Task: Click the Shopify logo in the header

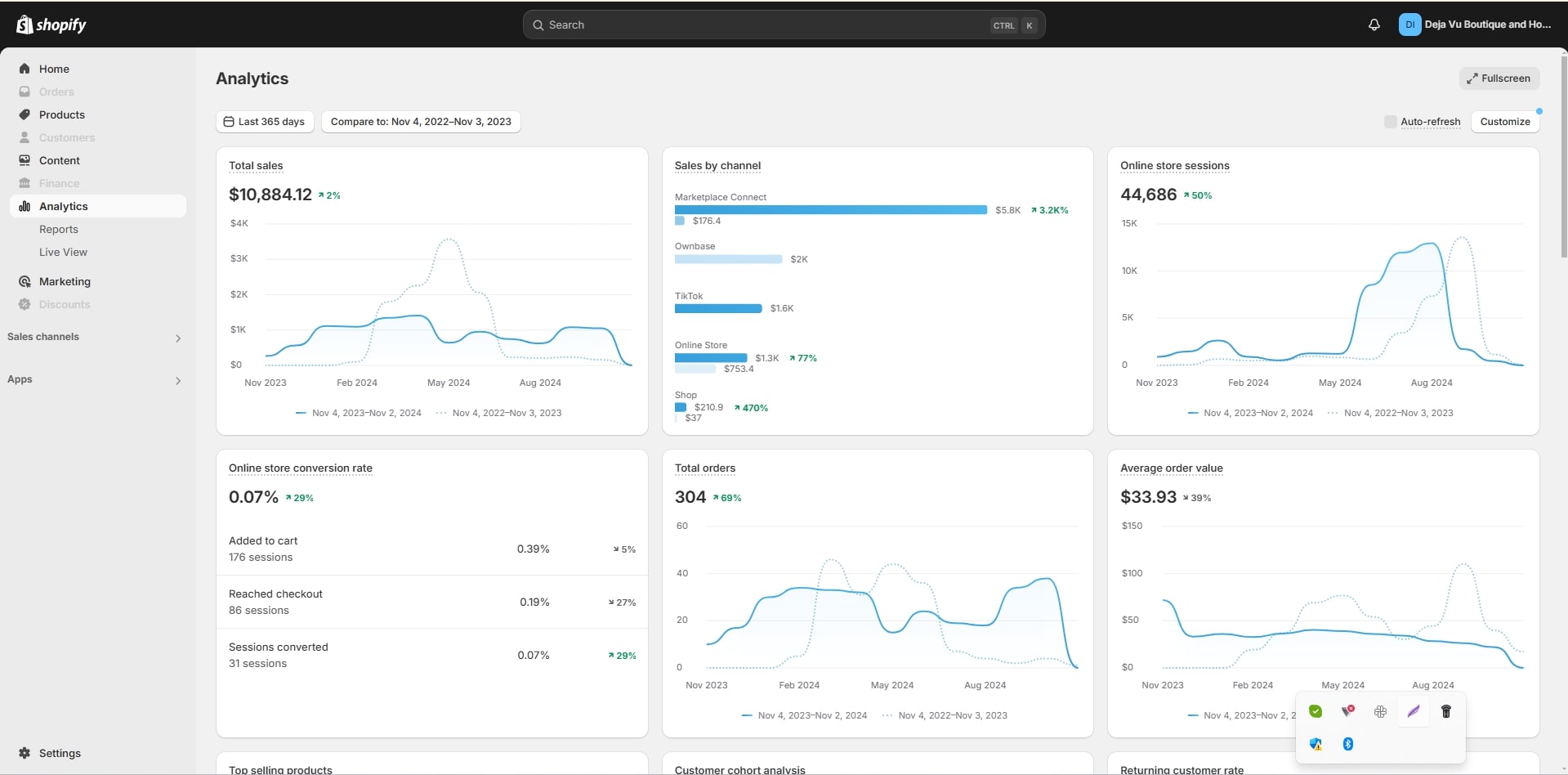Action: [51, 25]
